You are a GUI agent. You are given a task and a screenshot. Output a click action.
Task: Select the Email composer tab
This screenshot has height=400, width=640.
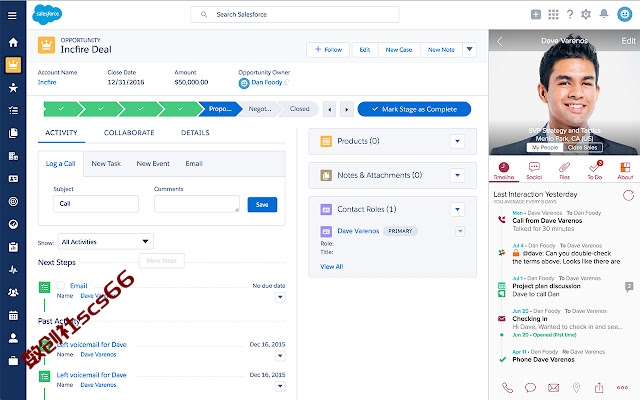click(194, 164)
